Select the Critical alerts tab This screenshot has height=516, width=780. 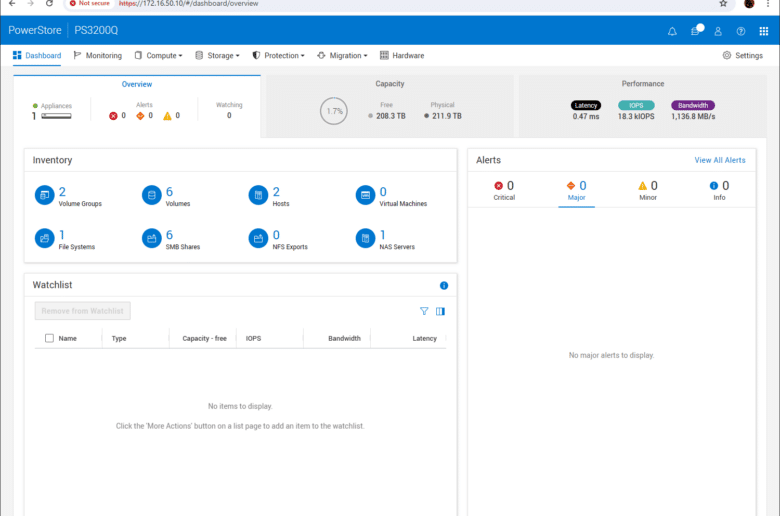point(504,191)
